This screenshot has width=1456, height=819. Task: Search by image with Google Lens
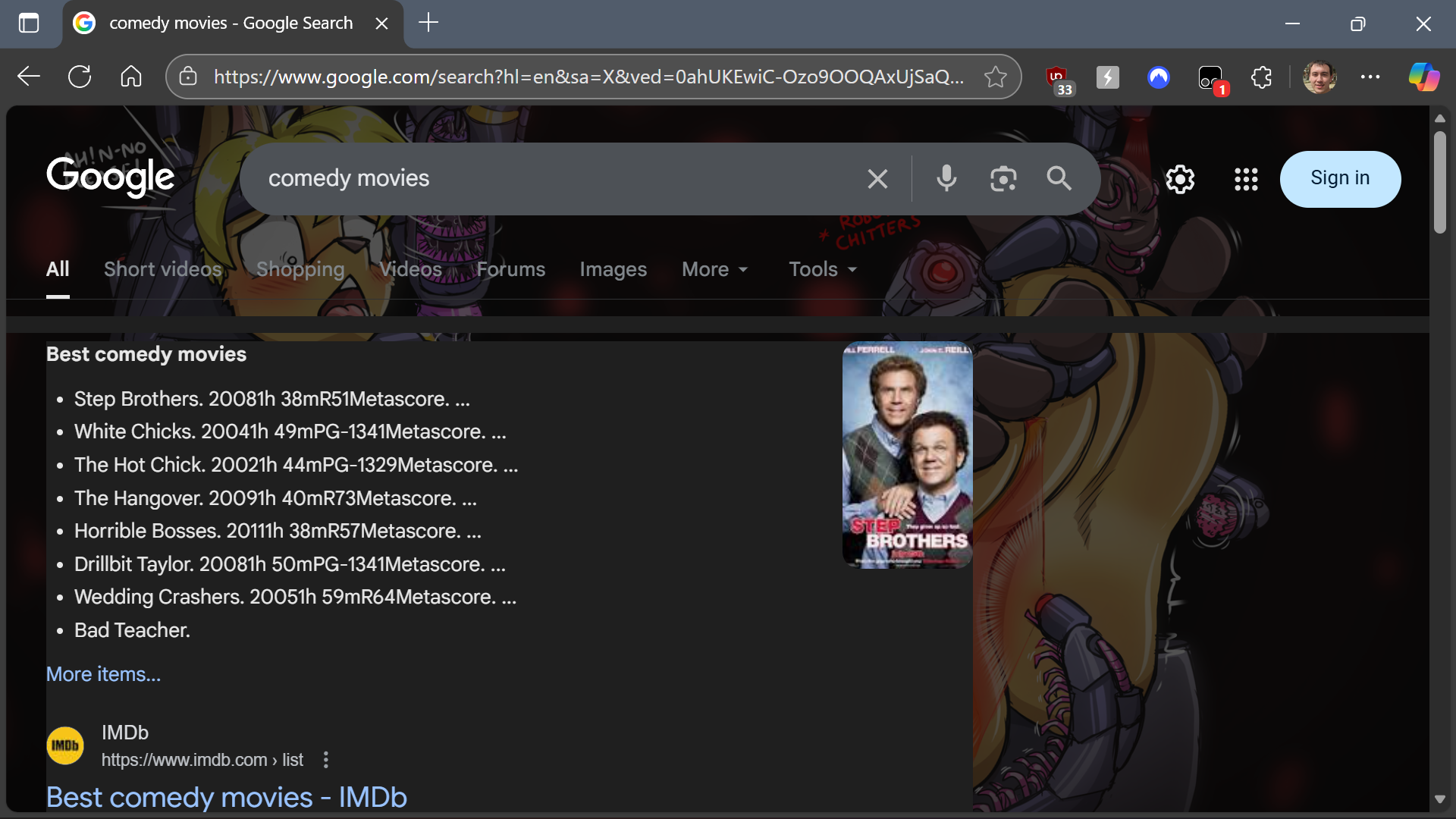[x=1003, y=179]
